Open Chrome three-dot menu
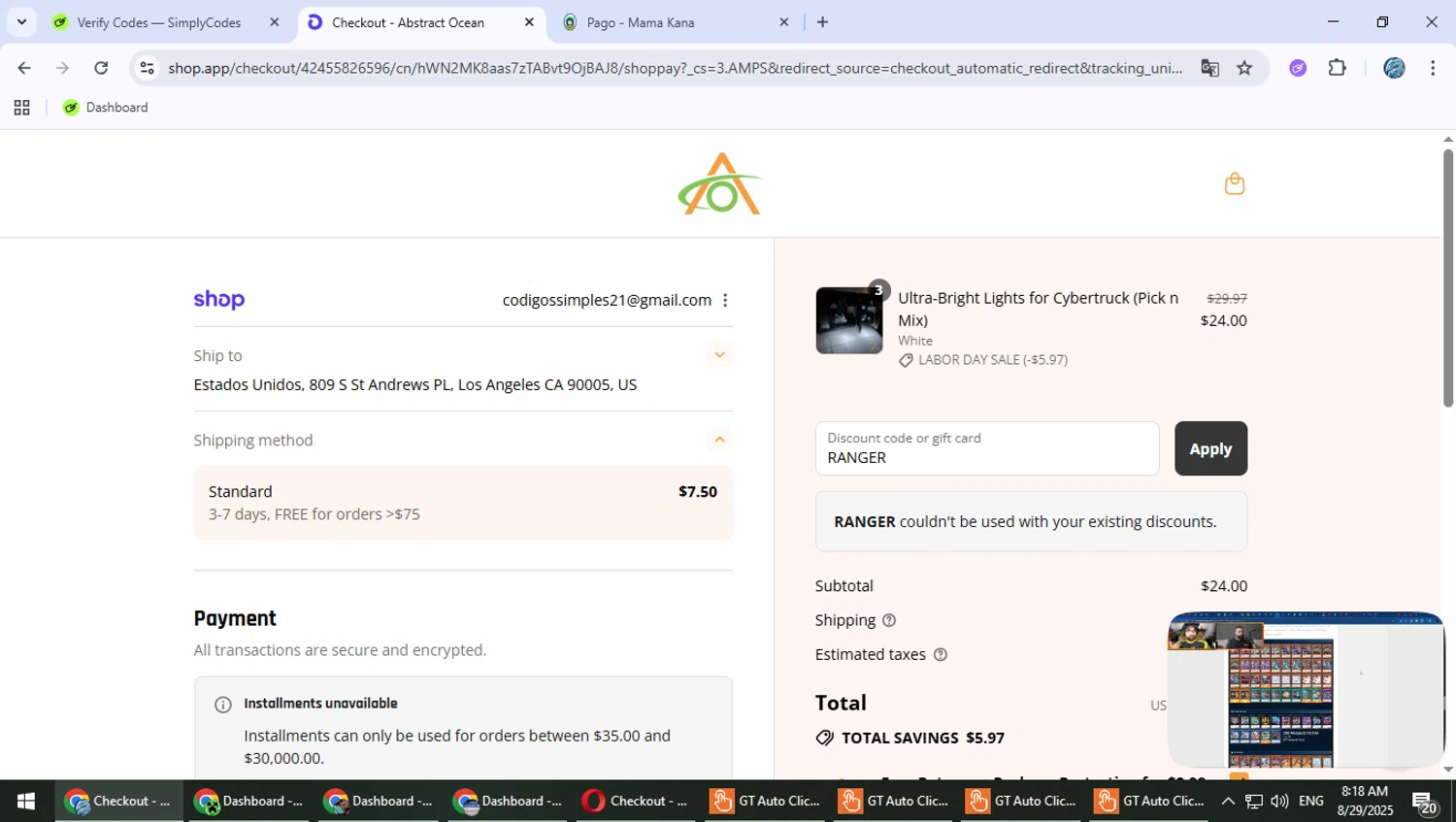Screen dimensions: 1456x822 1433,68
